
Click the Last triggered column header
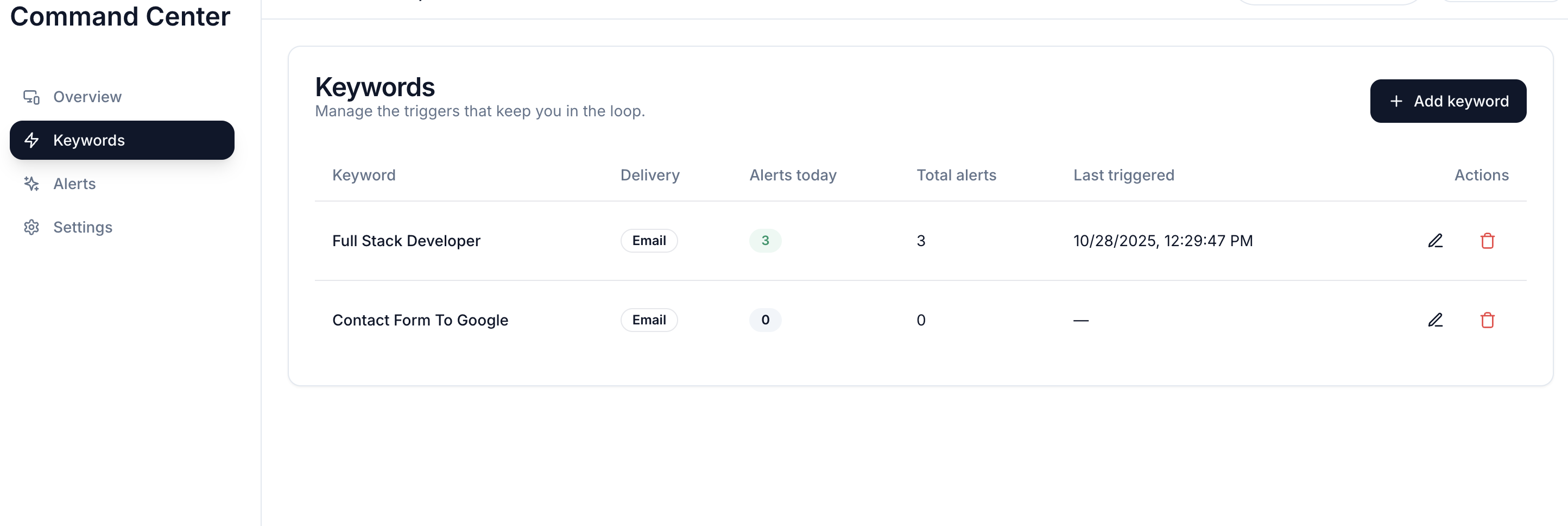1124,175
